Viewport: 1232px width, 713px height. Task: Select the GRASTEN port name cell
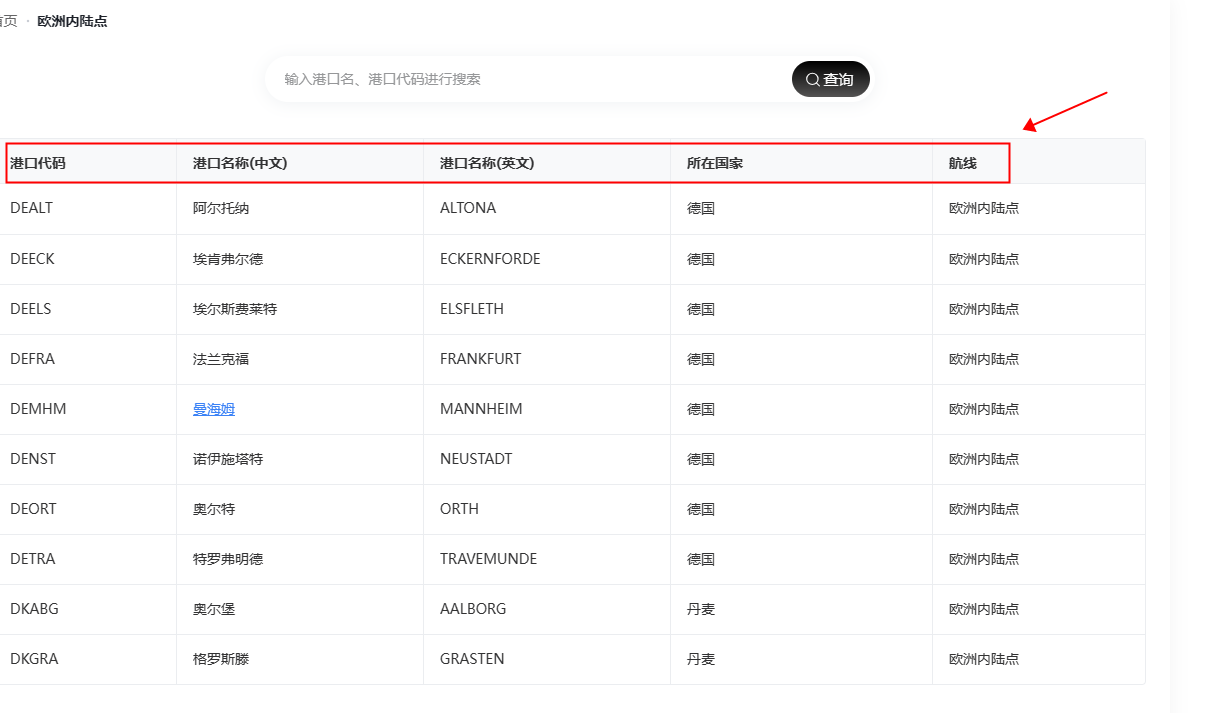472,659
